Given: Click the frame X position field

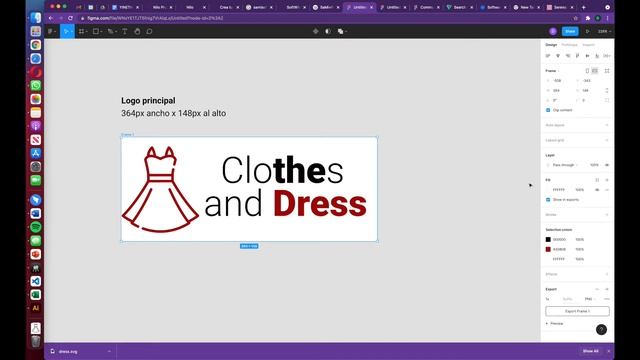Looking at the screenshot, I should click(x=558, y=81).
